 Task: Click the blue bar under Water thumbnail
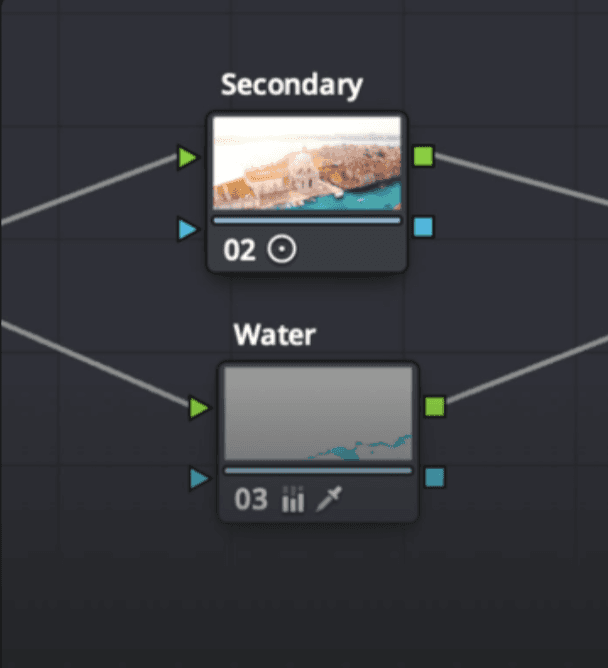pos(318,470)
